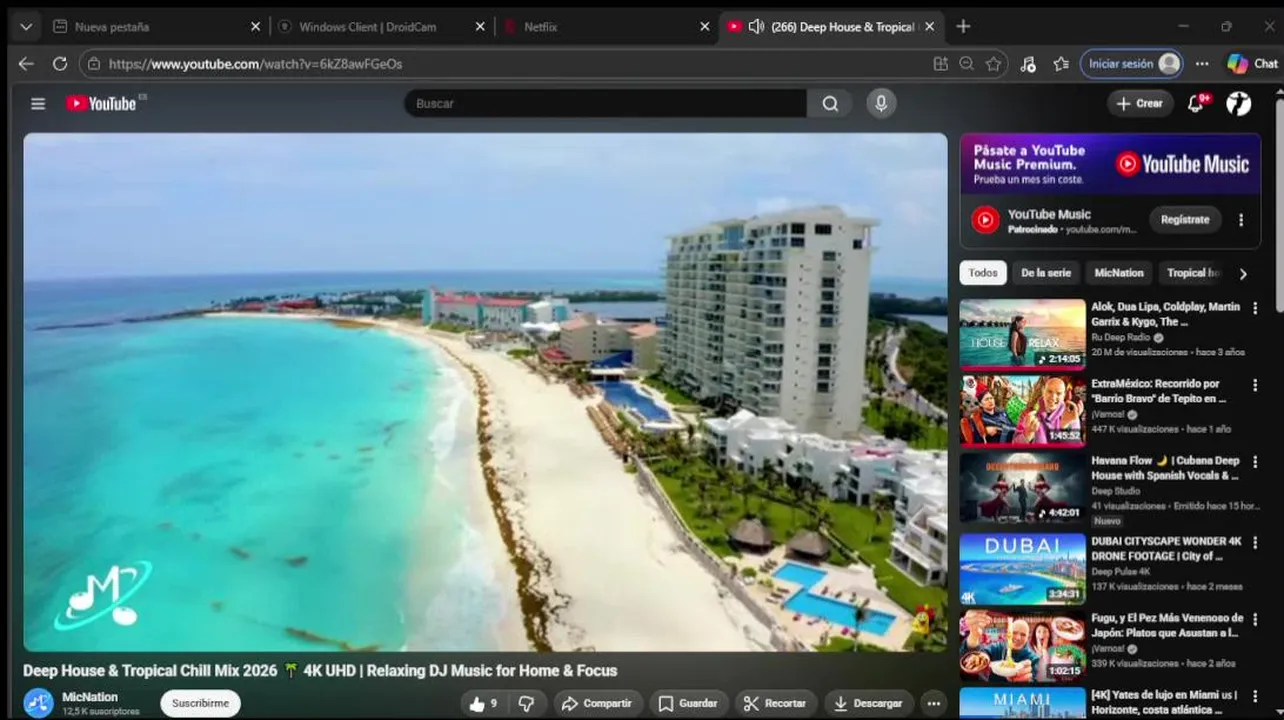
Task: Dislike the video with thumbs down
Action: click(x=527, y=703)
